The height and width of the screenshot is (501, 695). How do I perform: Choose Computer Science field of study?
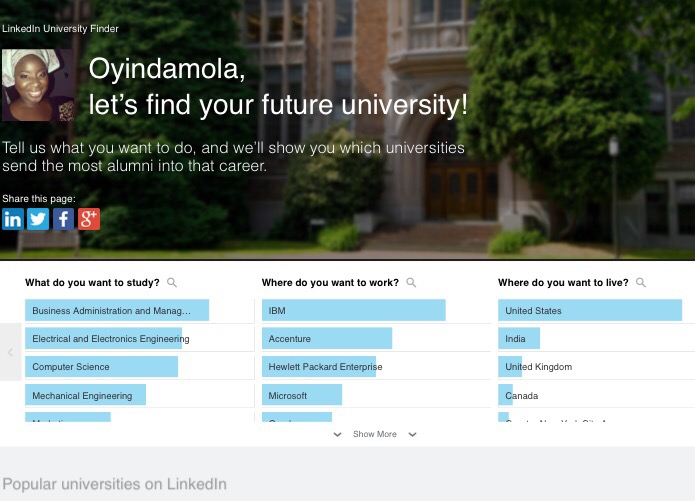pyautogui.click(x=101, y=367)
